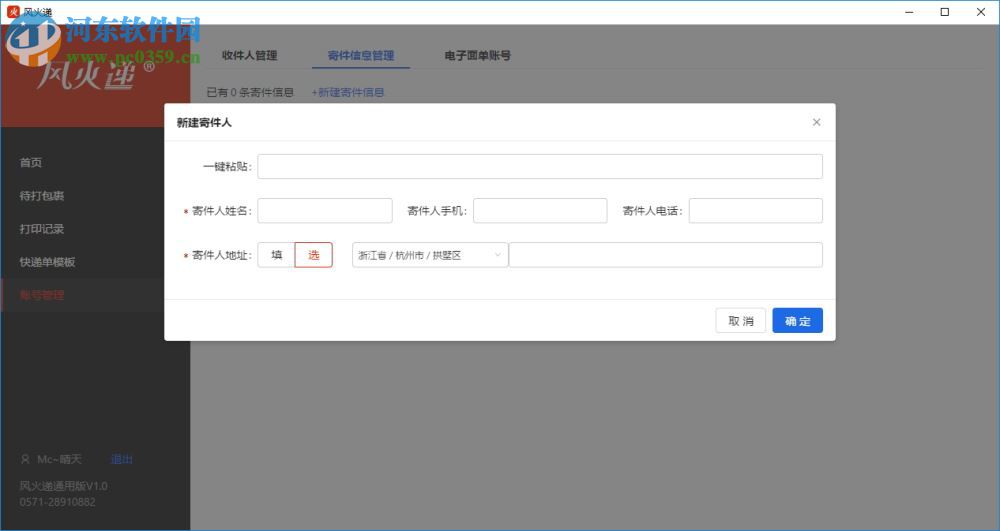Click the detailed address input field
Screen dimensions: 1000x531
point(666,255)
